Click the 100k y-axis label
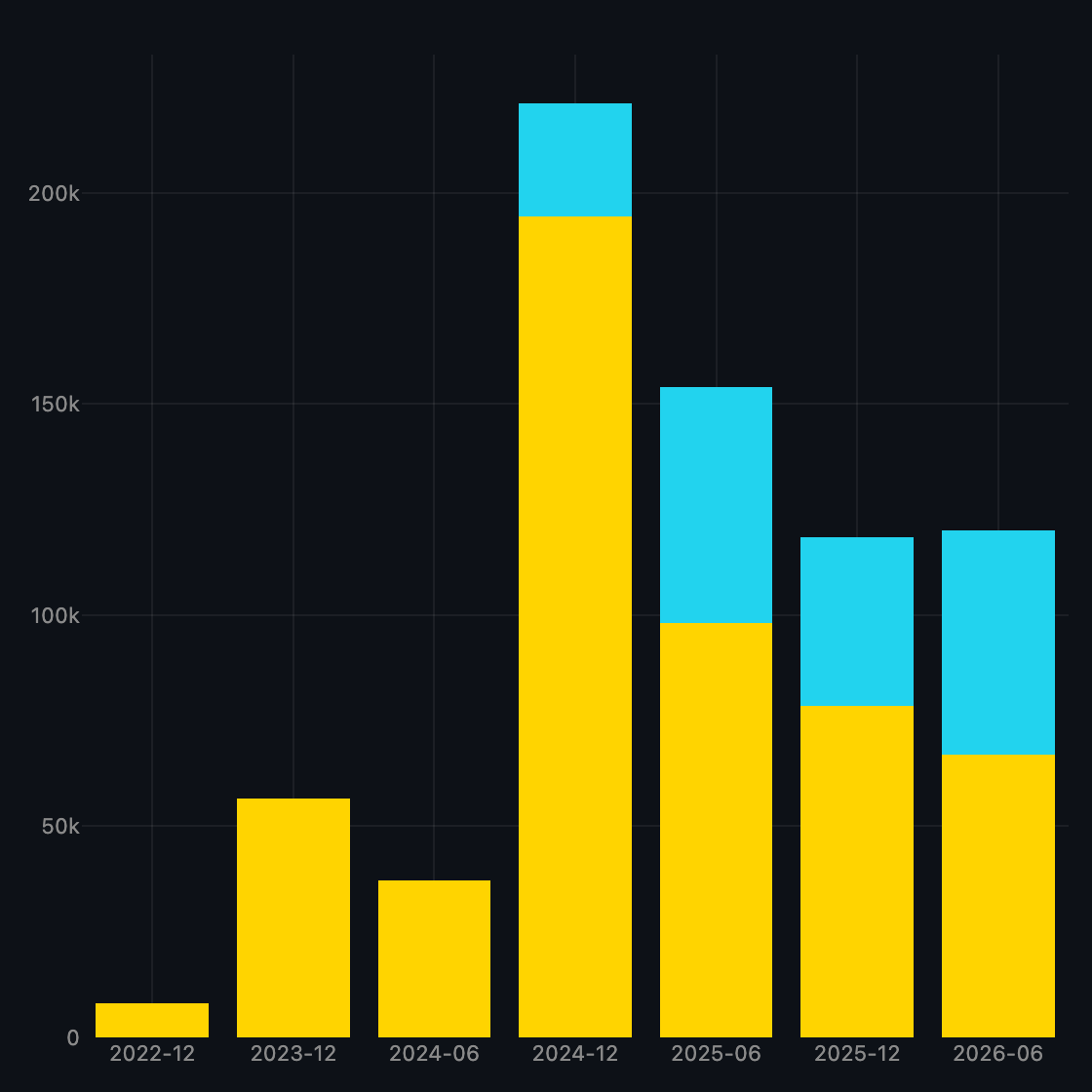Image resolution: width=1092 pixels, height=1092 pixels. click(55, 615)
